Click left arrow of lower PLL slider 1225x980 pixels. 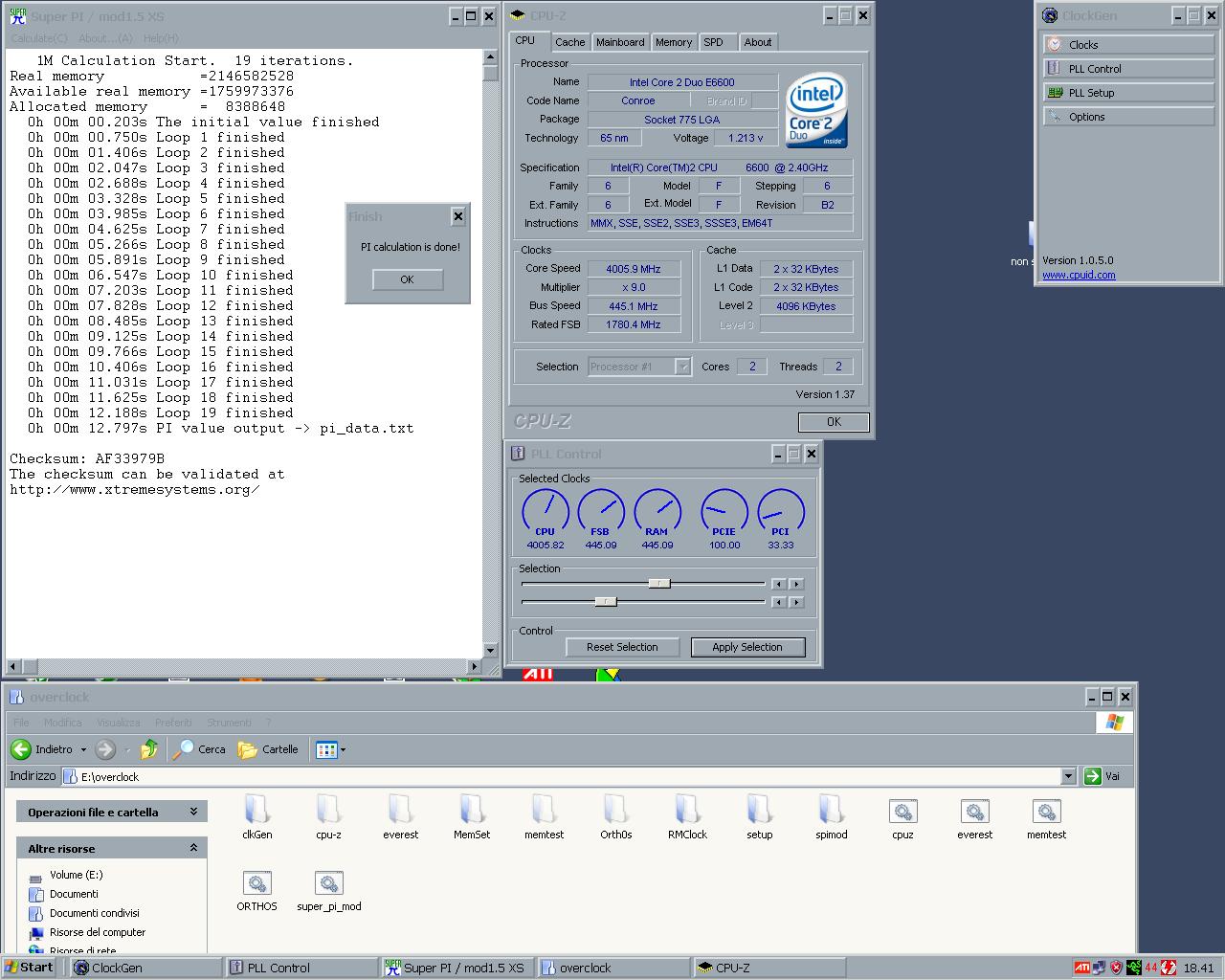pos(778,602)
